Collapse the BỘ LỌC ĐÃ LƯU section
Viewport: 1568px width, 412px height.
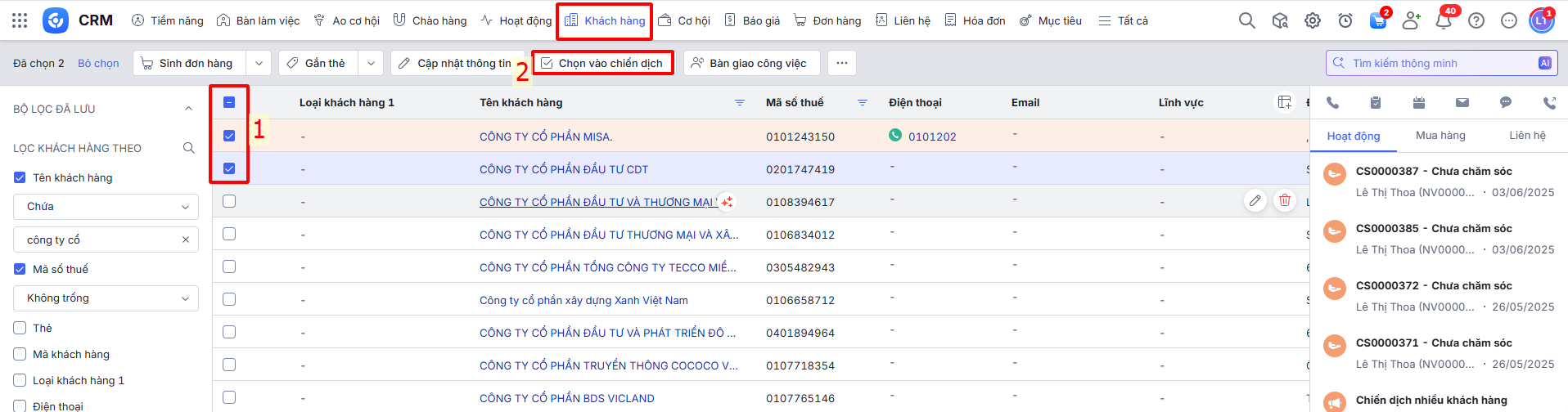pyautogui.click(x=188, y=109)
